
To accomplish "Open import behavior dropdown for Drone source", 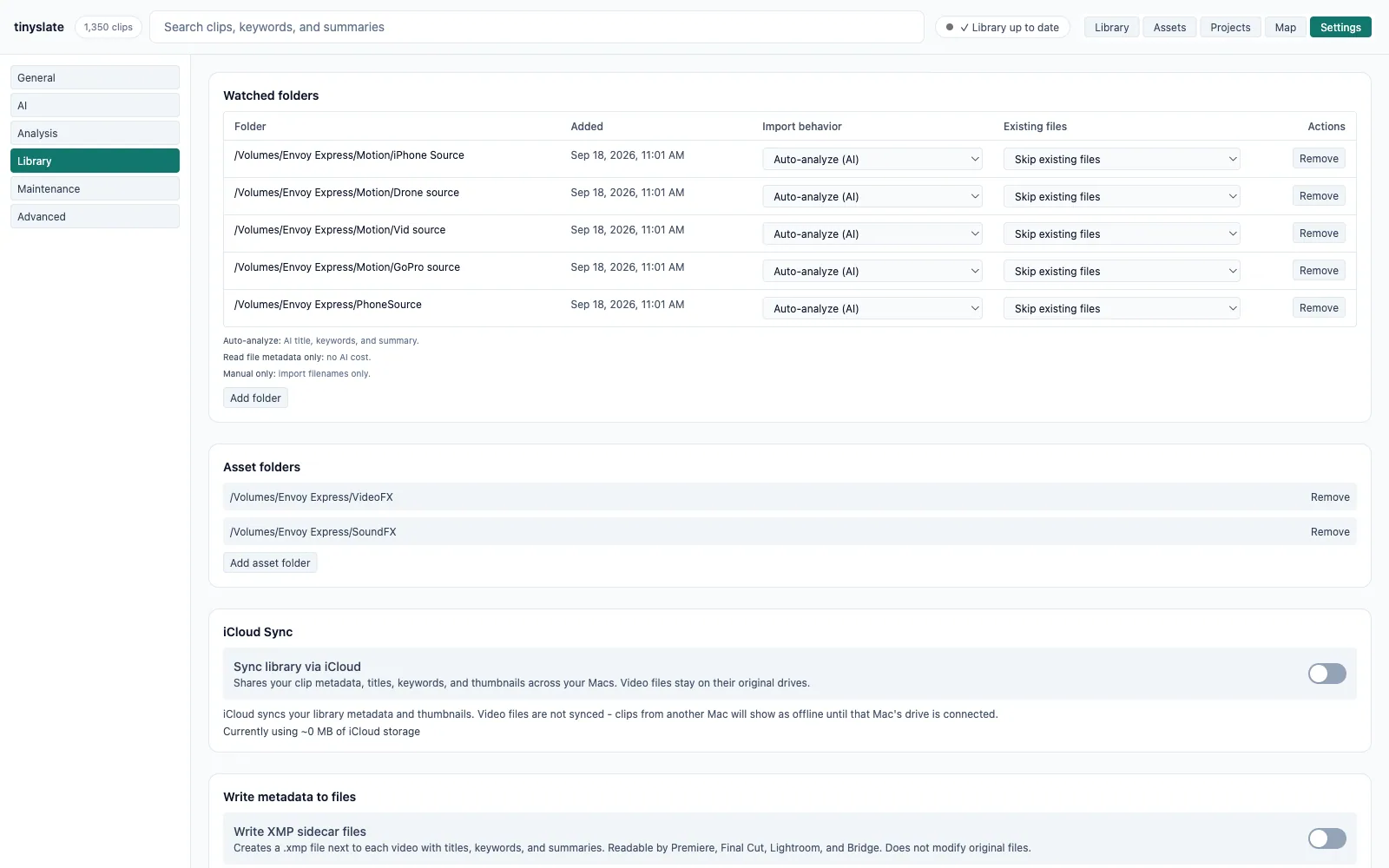I will (x=872, y=196).
